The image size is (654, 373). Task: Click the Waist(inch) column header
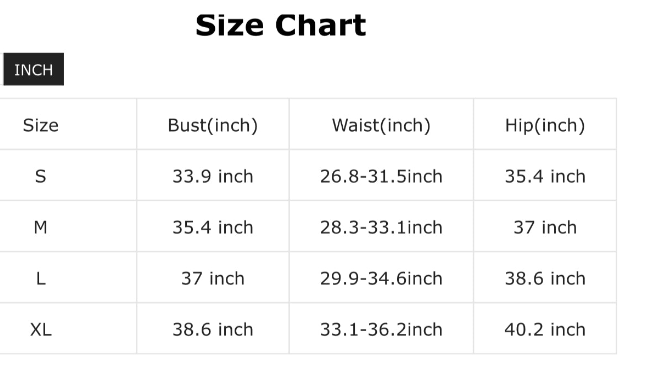click(x=381, y=125)
